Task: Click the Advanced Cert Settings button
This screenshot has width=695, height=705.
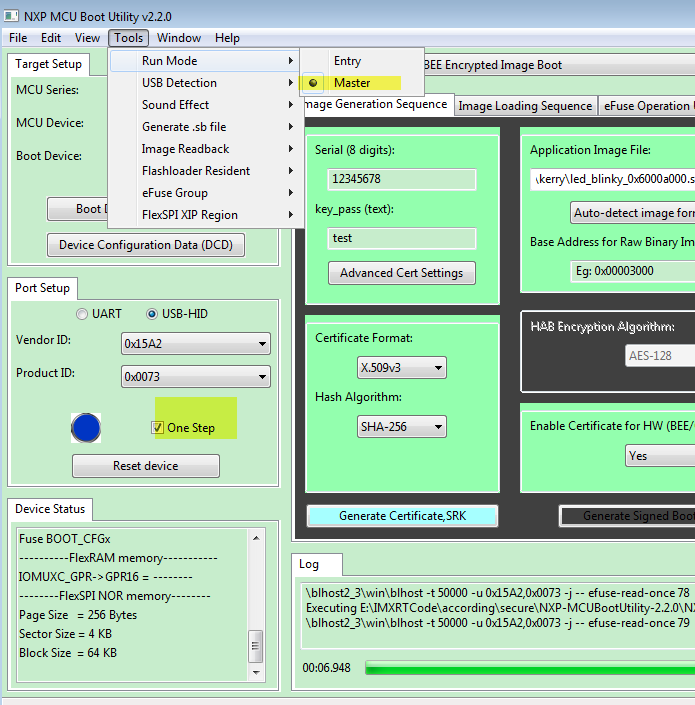Action: 401,273
